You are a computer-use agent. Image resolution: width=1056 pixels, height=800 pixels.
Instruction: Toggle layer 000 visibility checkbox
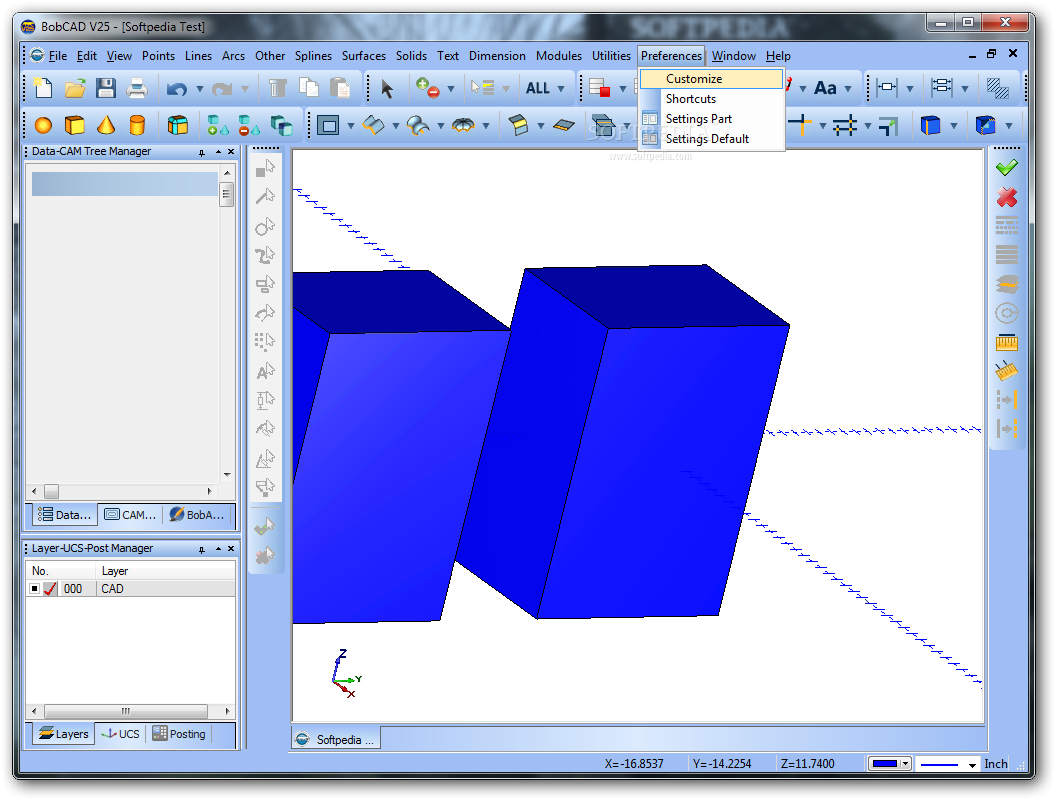(x=35, y=589)
